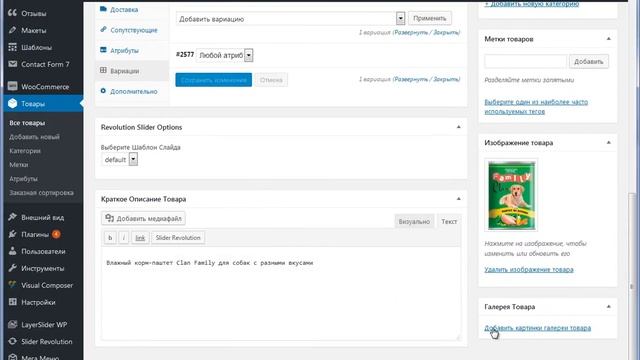Open Добавить новый submenu item

click(x=34, y=137)
